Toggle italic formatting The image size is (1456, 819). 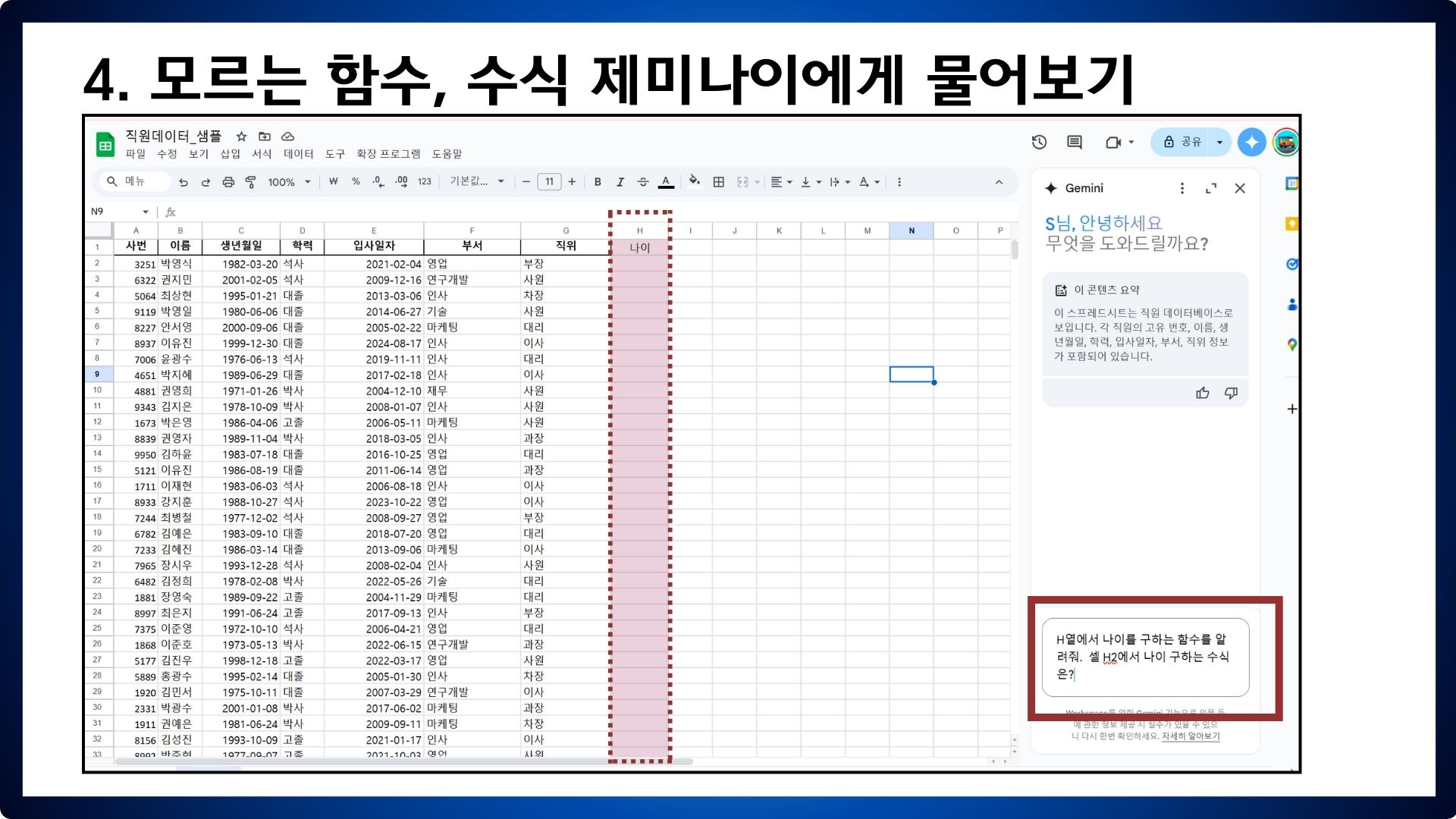620,182
